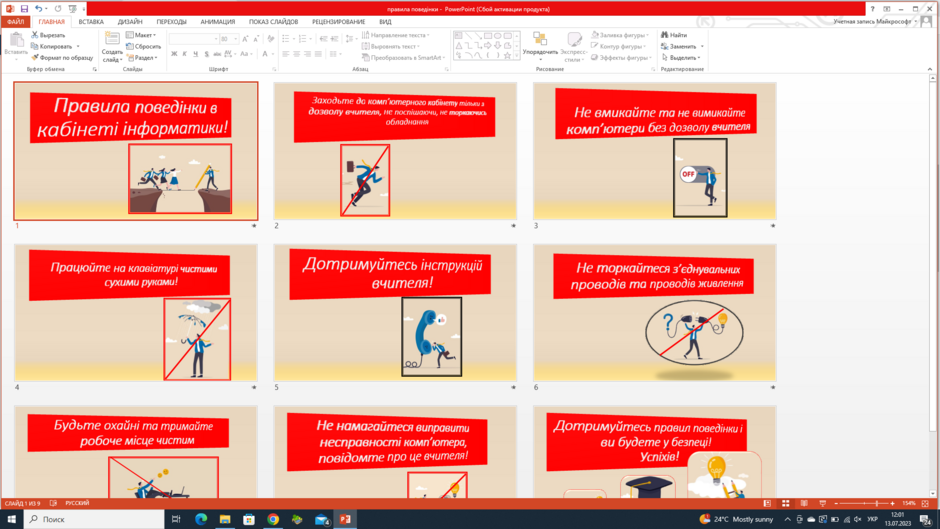Click the zoom in plus button
The height and width of the screenshot is (529, 940).
pyautogui.click(x=893, y=503)
